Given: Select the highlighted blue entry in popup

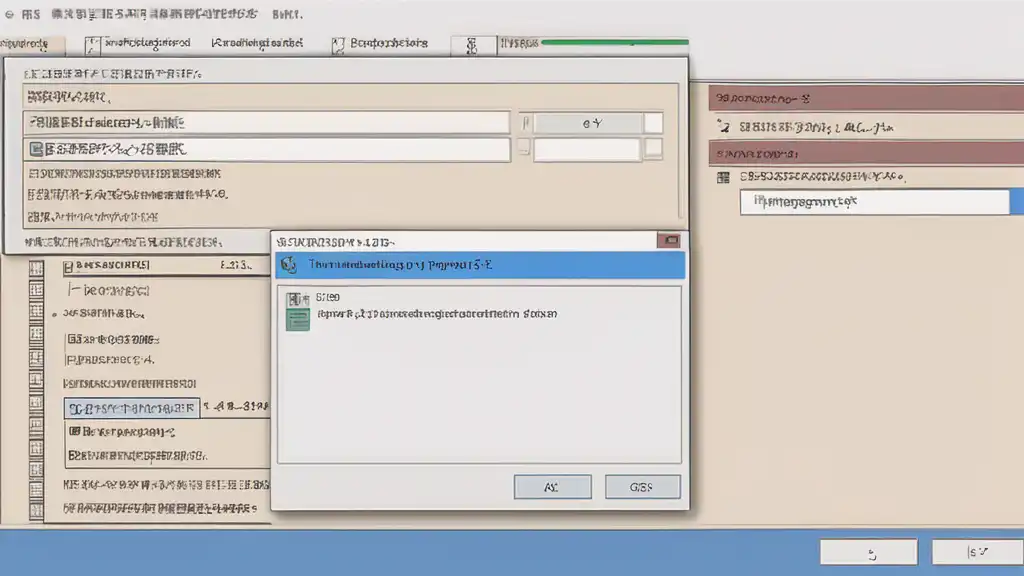Looking at the screenshot, I should (x=480, y=265).
